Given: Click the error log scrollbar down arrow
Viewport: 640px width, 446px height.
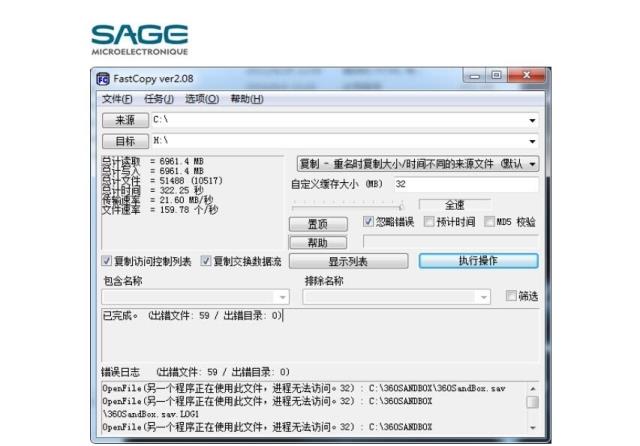Looking at the screenshot, I should point(532,428).
